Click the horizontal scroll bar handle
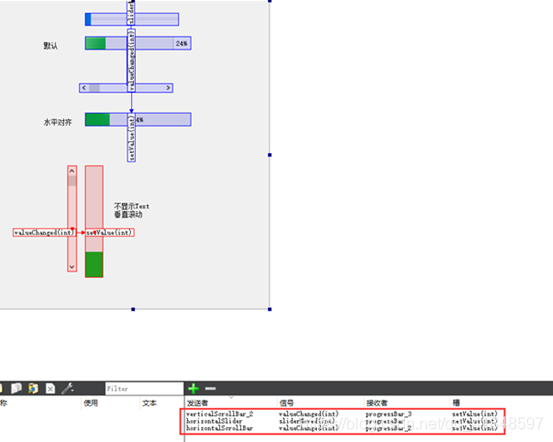Image resolution: width=553 pixels, height=442 pixels. point(94,88)
